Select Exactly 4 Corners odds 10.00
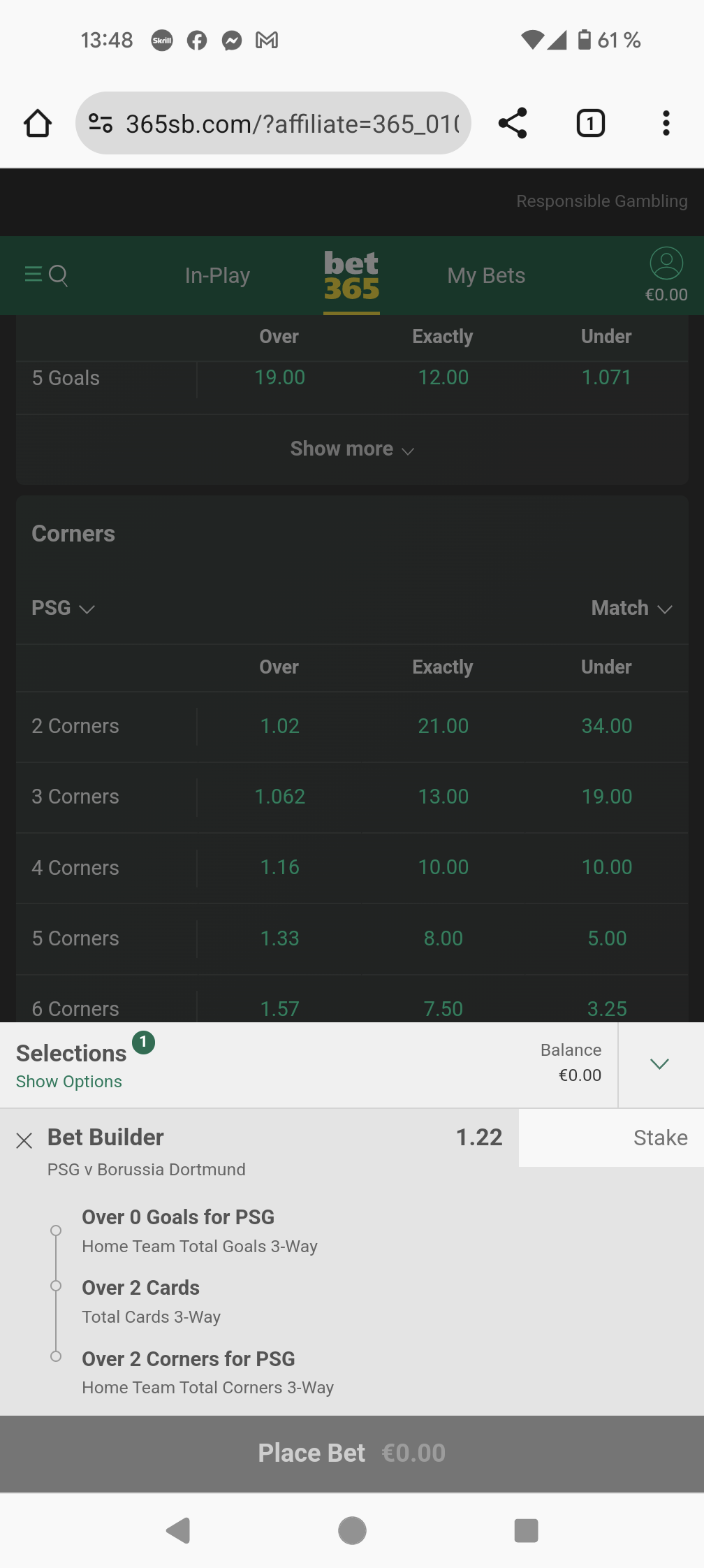Image resolution: width=704 pixels, height=1568 pixels. point(443,867)
